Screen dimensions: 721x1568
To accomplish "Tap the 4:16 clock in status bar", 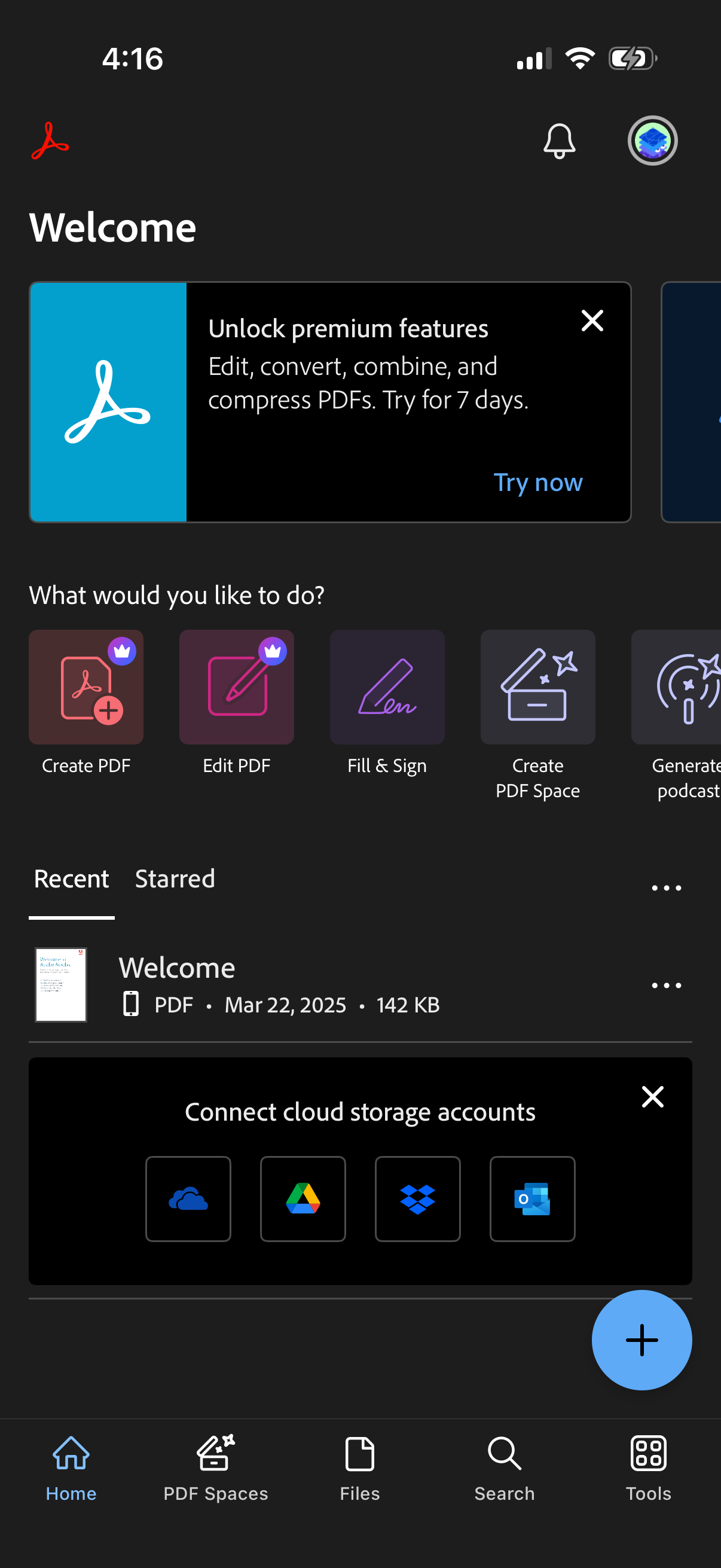I will pos(133,59).
